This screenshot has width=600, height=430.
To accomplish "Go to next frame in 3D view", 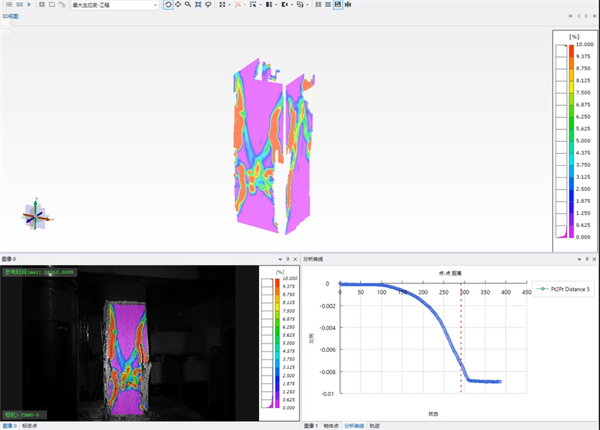I will (585, 16).
